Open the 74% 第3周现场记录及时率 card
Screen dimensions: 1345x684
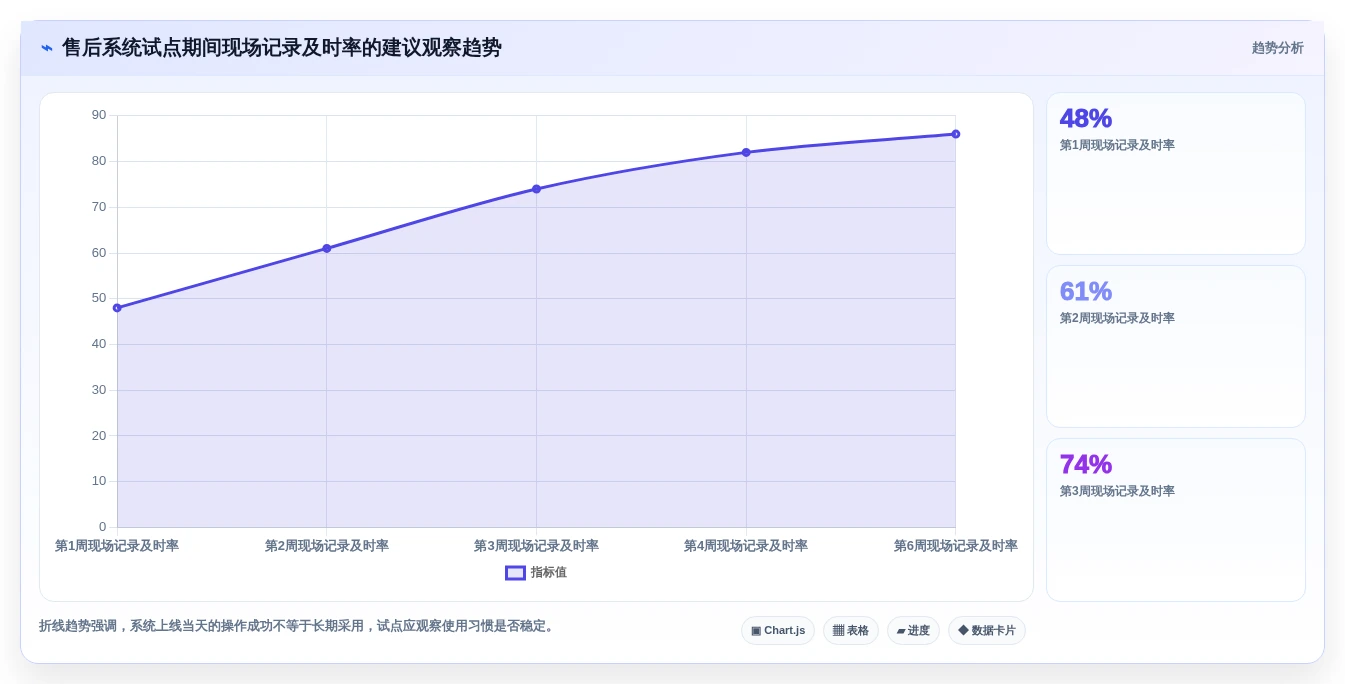(x=1176, y=520)
